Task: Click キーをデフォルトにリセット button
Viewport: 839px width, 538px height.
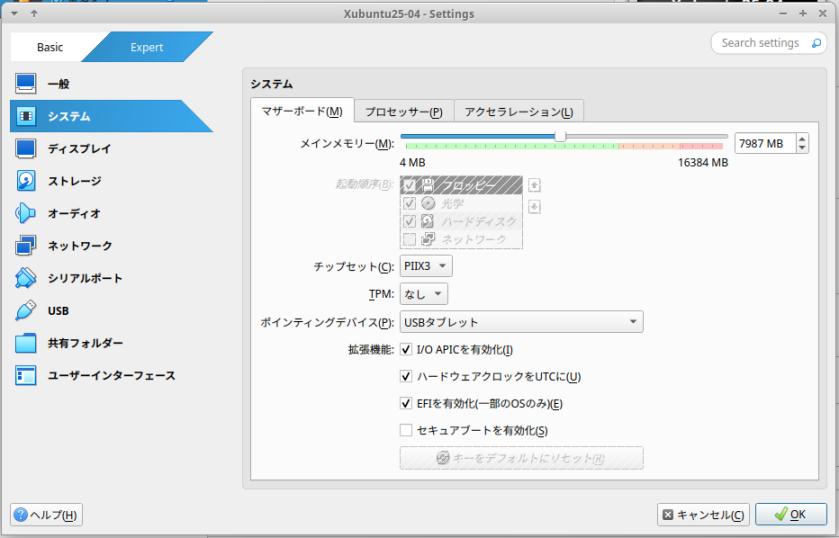Action: (521, 458)
